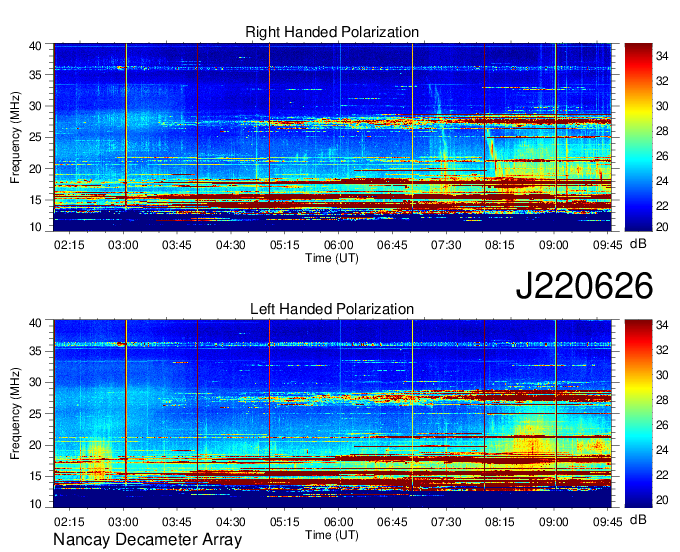Click the 40 MHz tick of Right Handed plot

pyautogui.click(x=36, y=46)
